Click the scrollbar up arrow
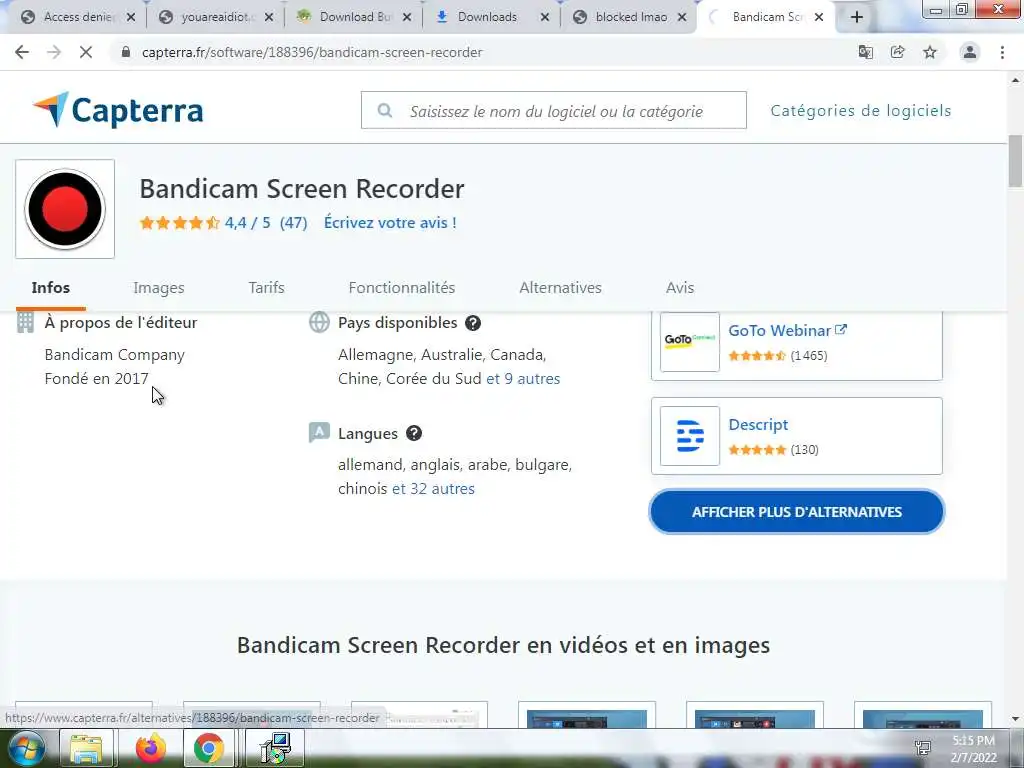The height and width of the screenshot is (768, 1024). 1016,80
